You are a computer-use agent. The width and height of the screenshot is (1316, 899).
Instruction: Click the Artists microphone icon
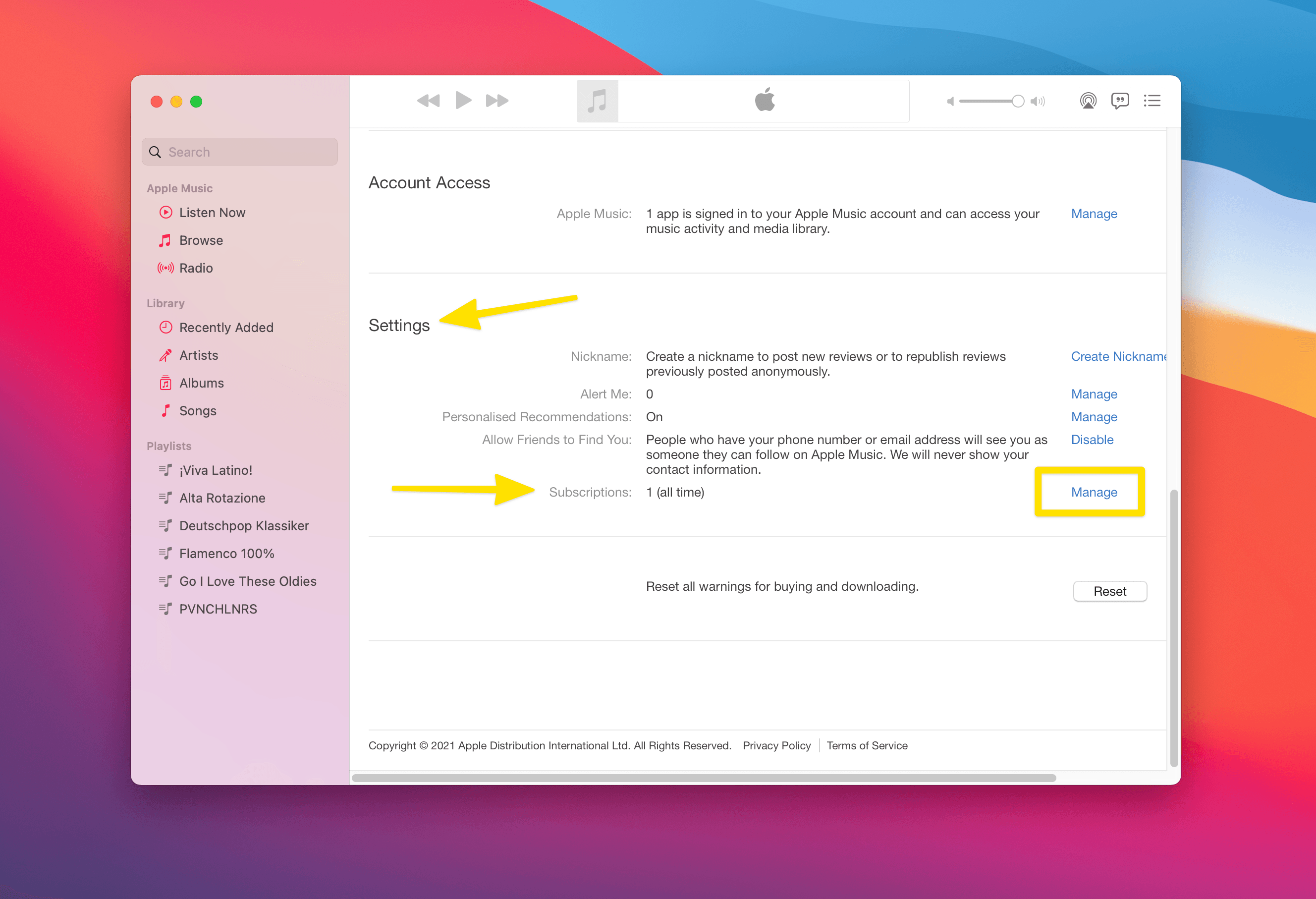[x=165, y=355]
